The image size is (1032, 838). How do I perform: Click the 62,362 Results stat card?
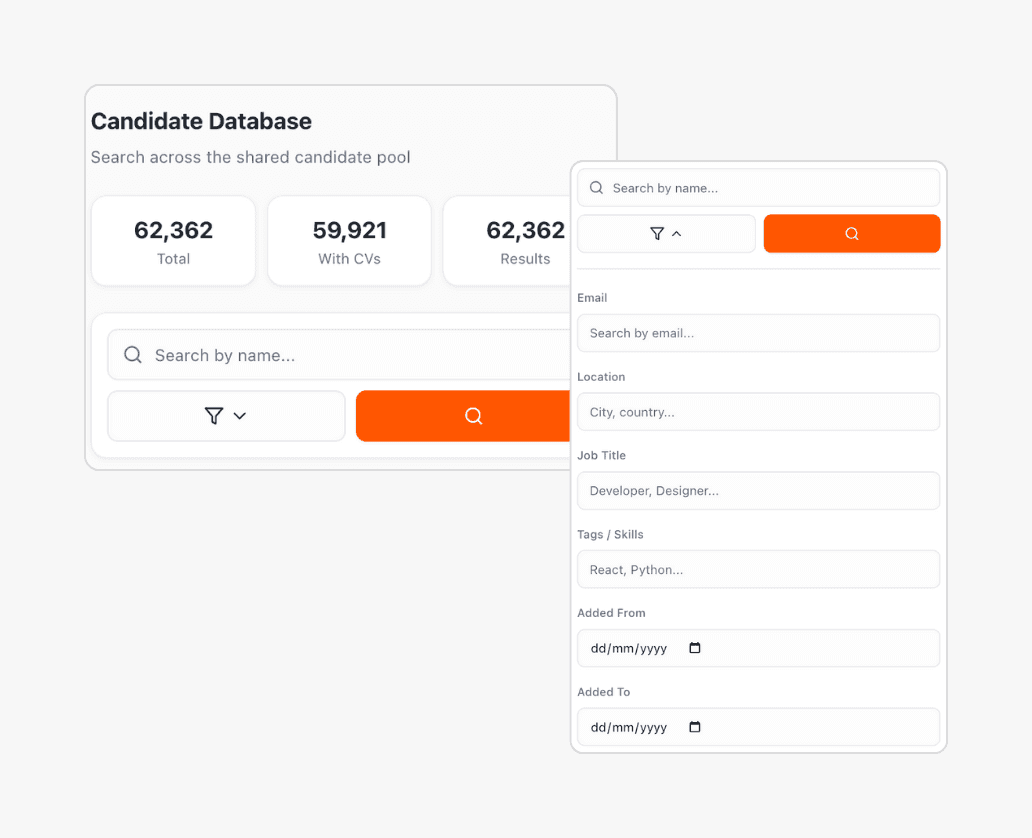point(507,241)
